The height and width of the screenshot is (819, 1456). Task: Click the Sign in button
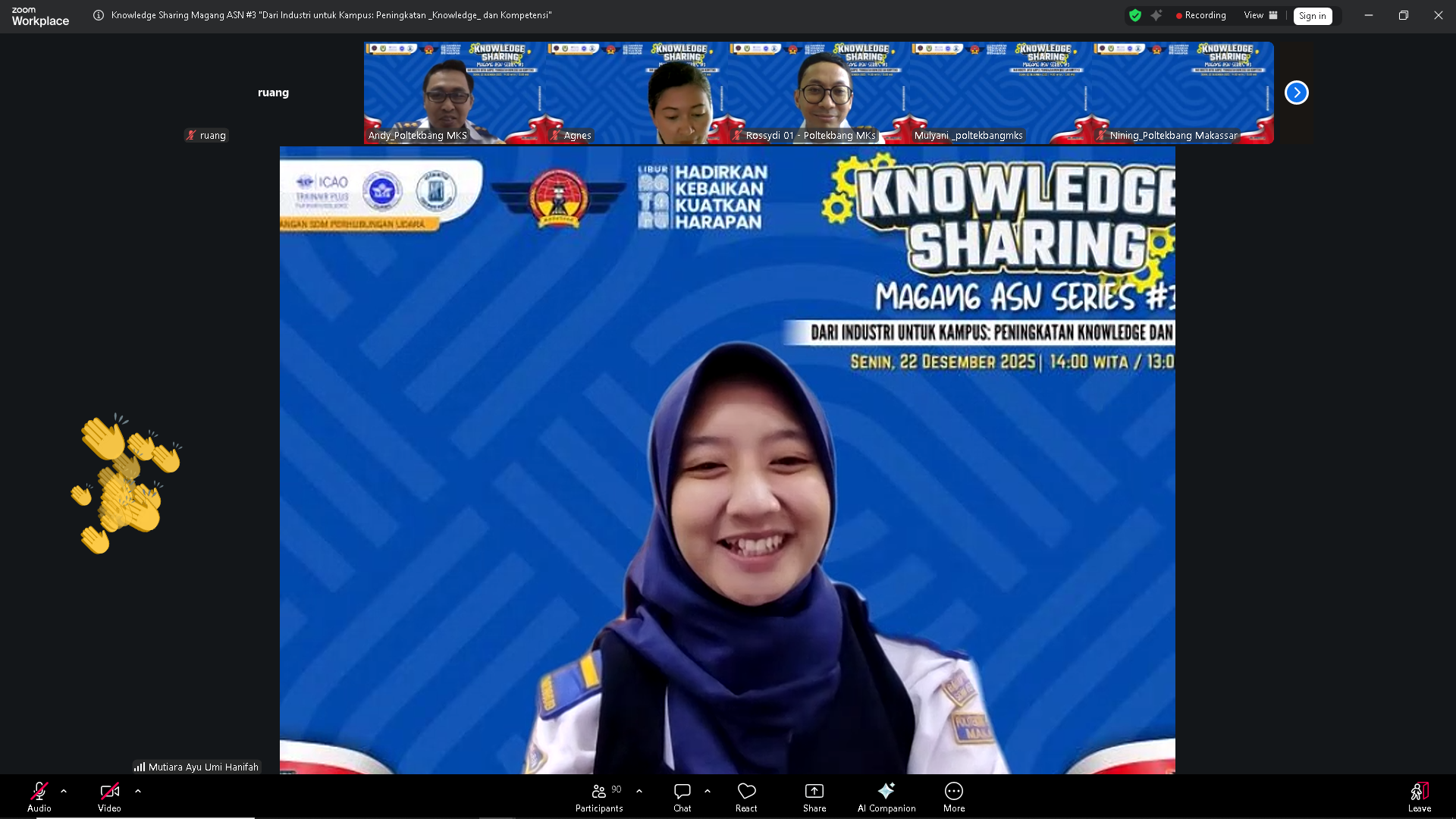(x=1313, y=16)
